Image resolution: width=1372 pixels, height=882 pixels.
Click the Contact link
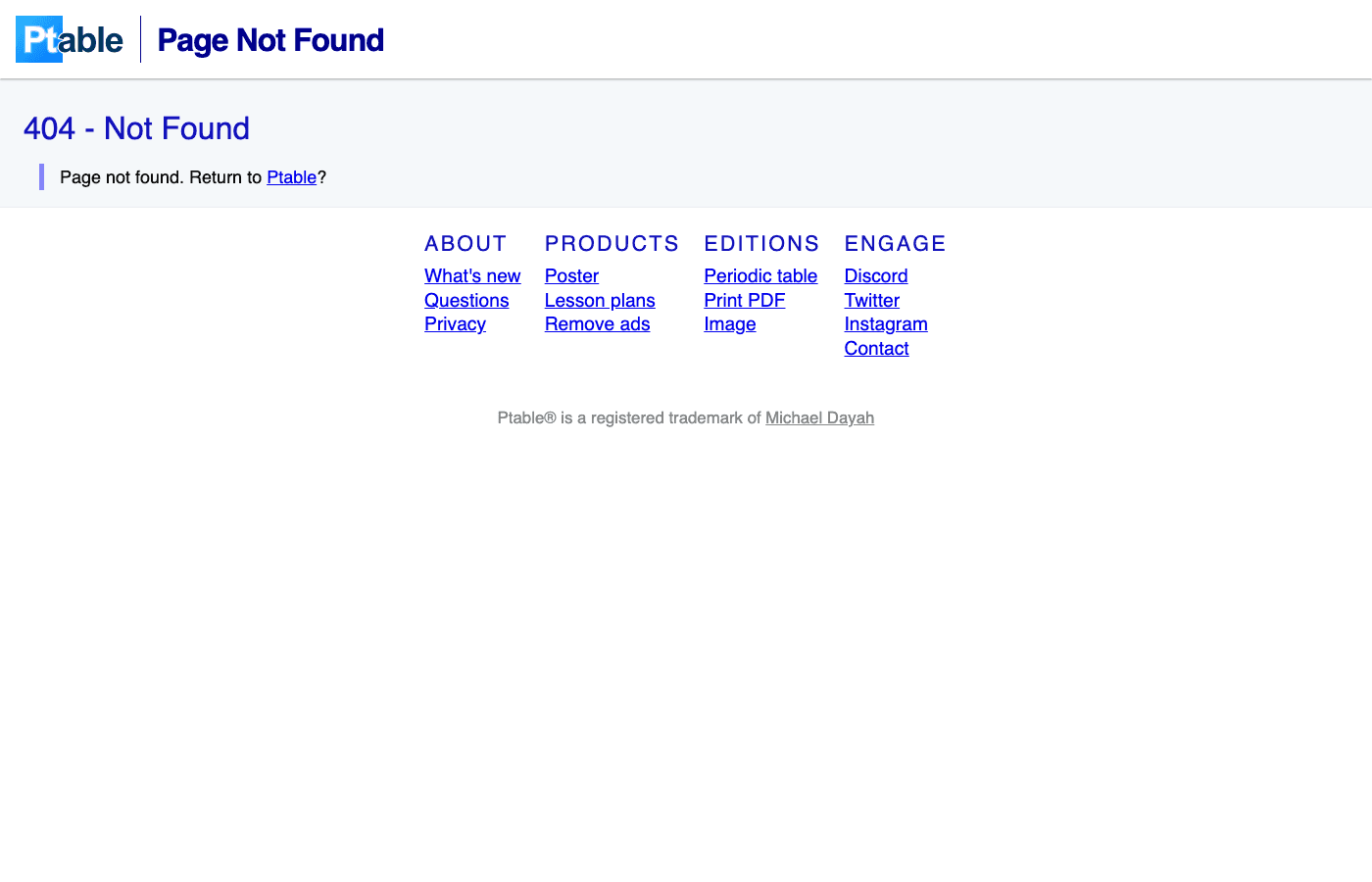876,349
